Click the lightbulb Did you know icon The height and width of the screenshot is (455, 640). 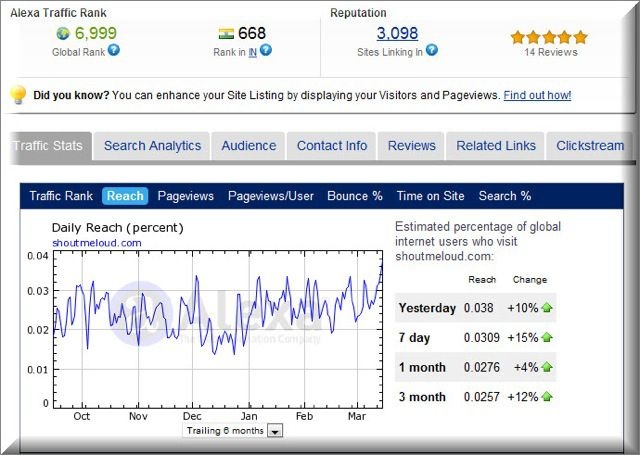coord(17,95)
